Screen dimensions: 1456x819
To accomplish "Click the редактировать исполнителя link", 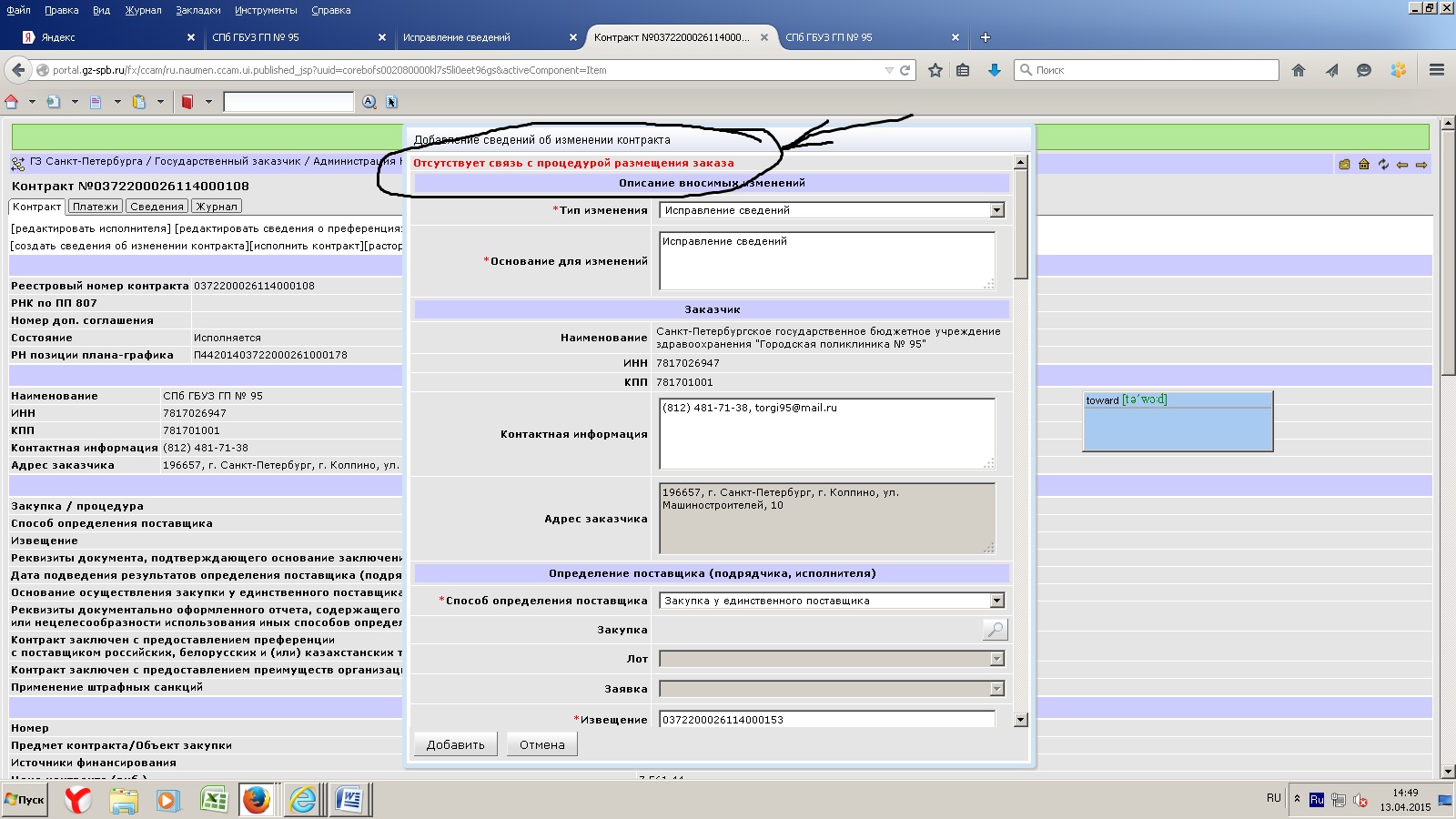I will (91, 228).
